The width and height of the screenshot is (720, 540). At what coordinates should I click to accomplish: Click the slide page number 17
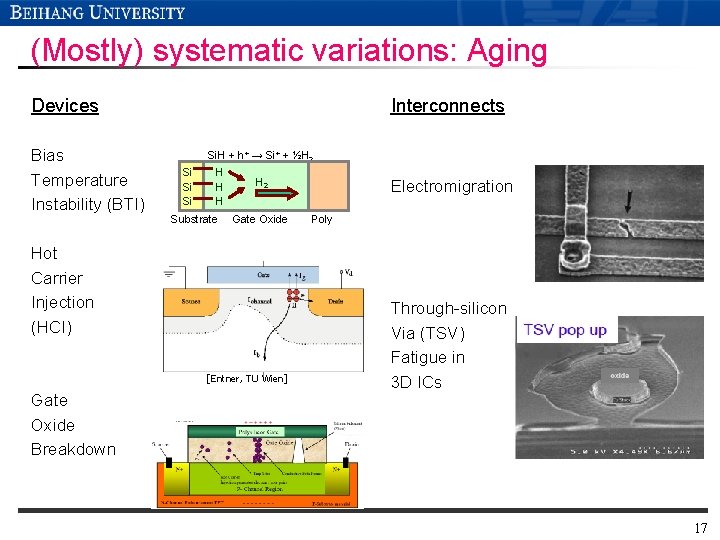[701, 528]
